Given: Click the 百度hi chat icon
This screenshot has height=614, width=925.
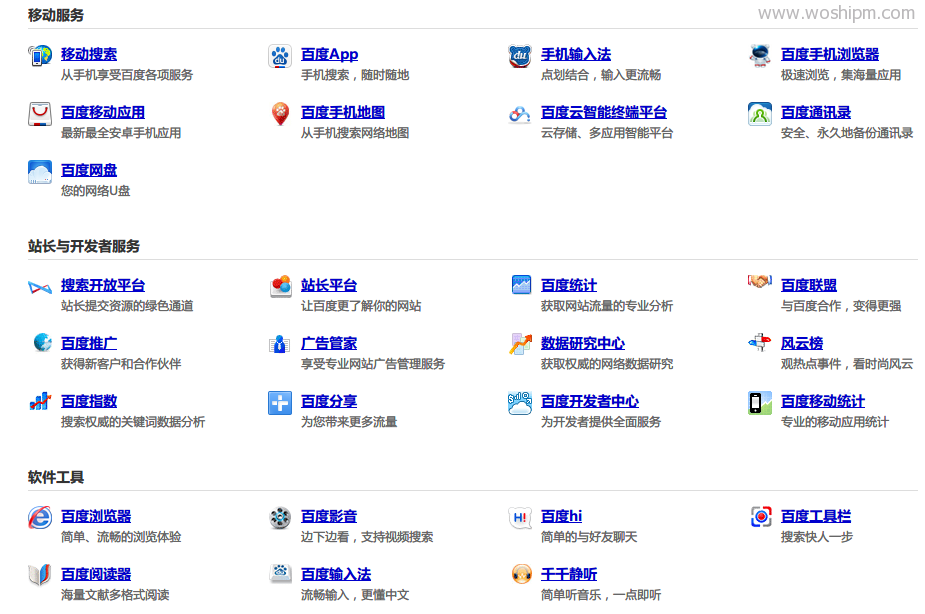Looking at the screenshot, I should [520, 518].
